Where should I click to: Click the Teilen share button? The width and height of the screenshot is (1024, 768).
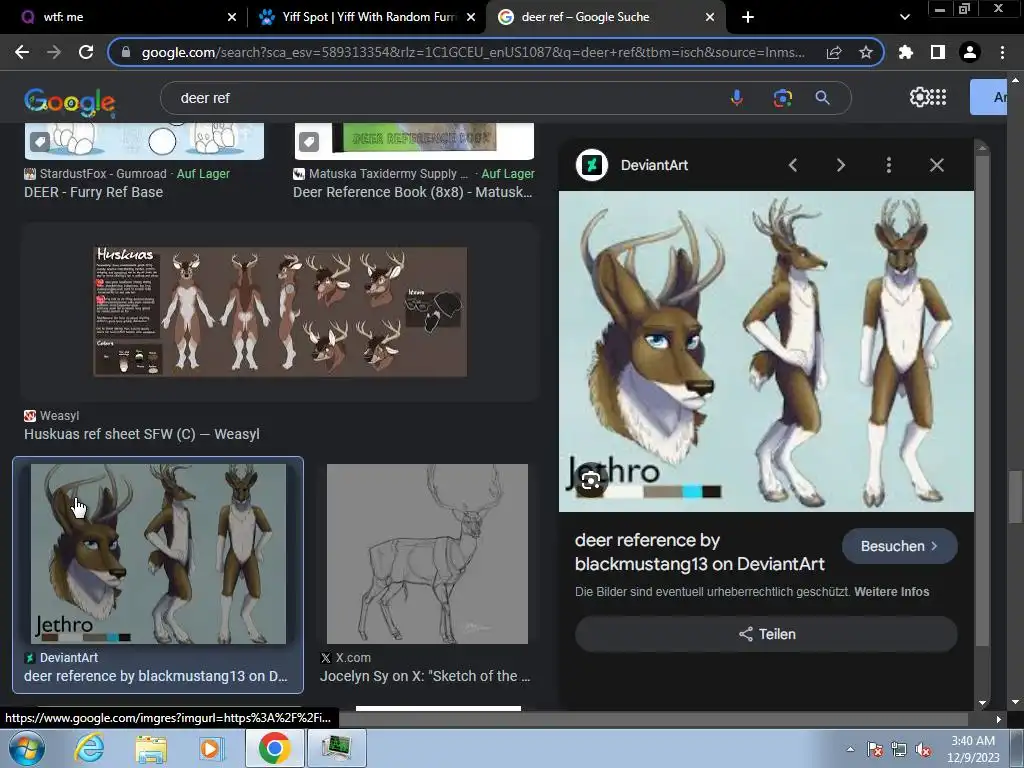(766, 634)
